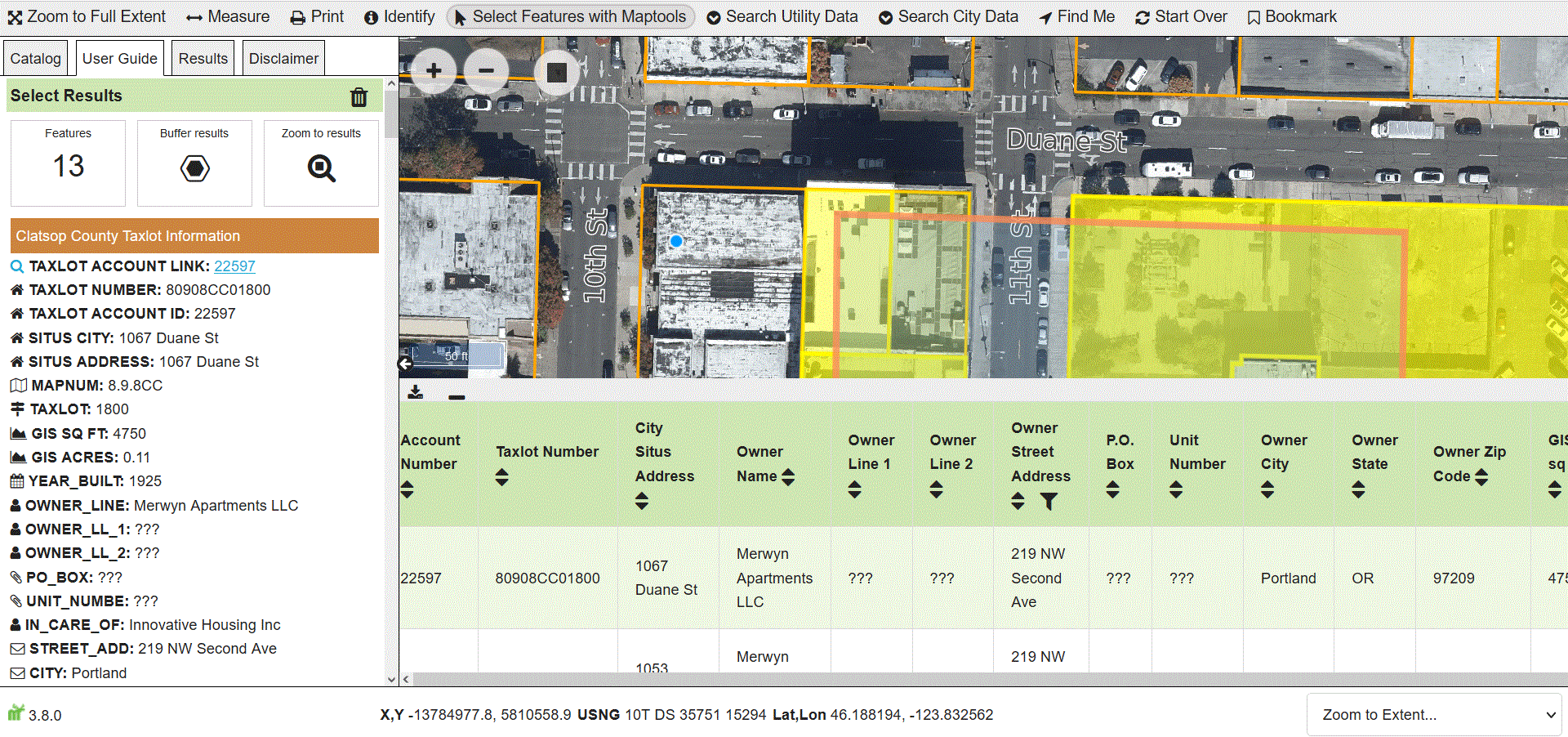The image size is (1568, 737).
Task: Click the YEAR_BUILT 1925 row
Action: tap(86, 481)
